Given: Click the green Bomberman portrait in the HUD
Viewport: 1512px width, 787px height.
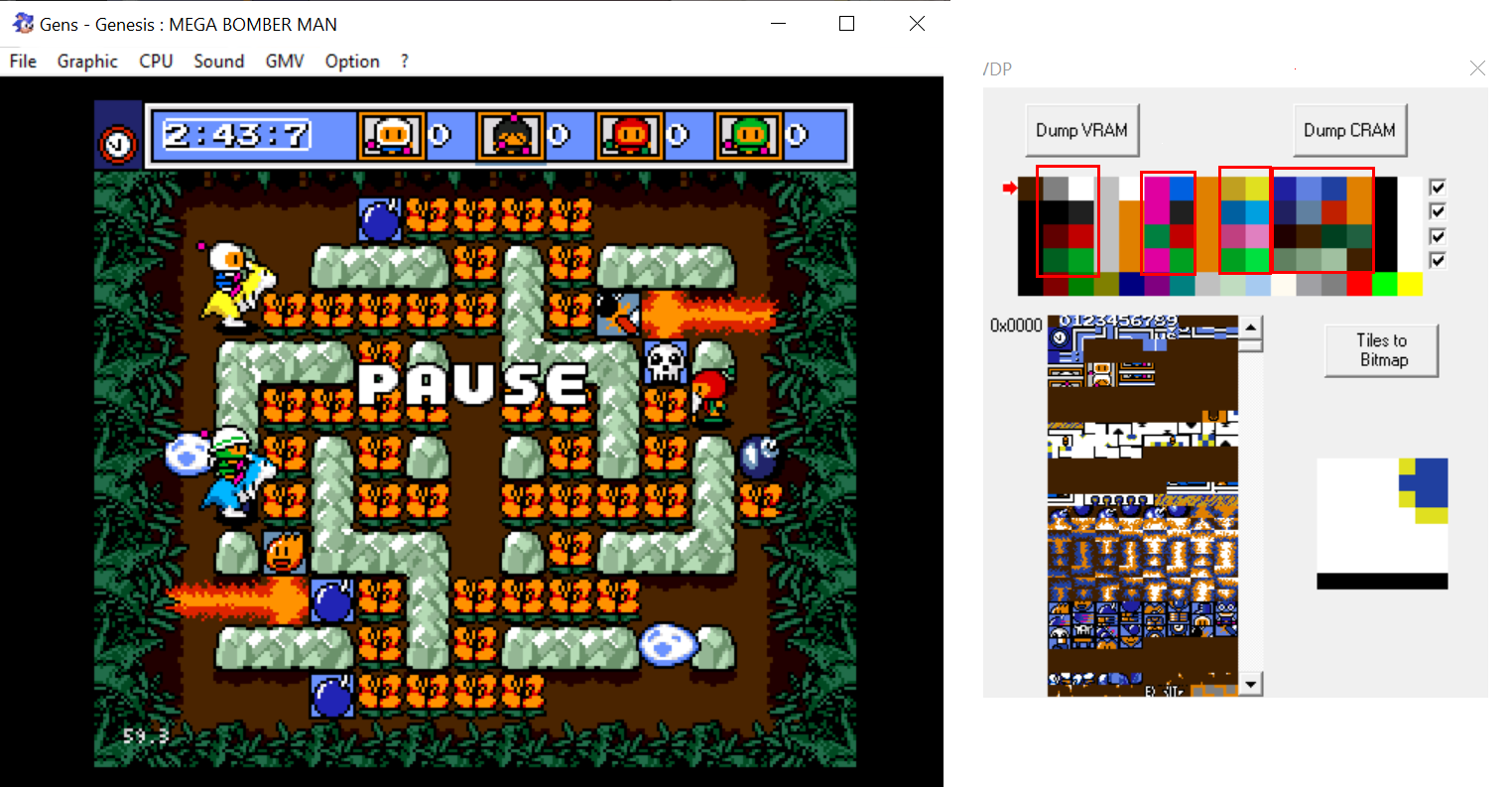Looking at the screenshot, I should pyautogui.click(x=749, y=135).
